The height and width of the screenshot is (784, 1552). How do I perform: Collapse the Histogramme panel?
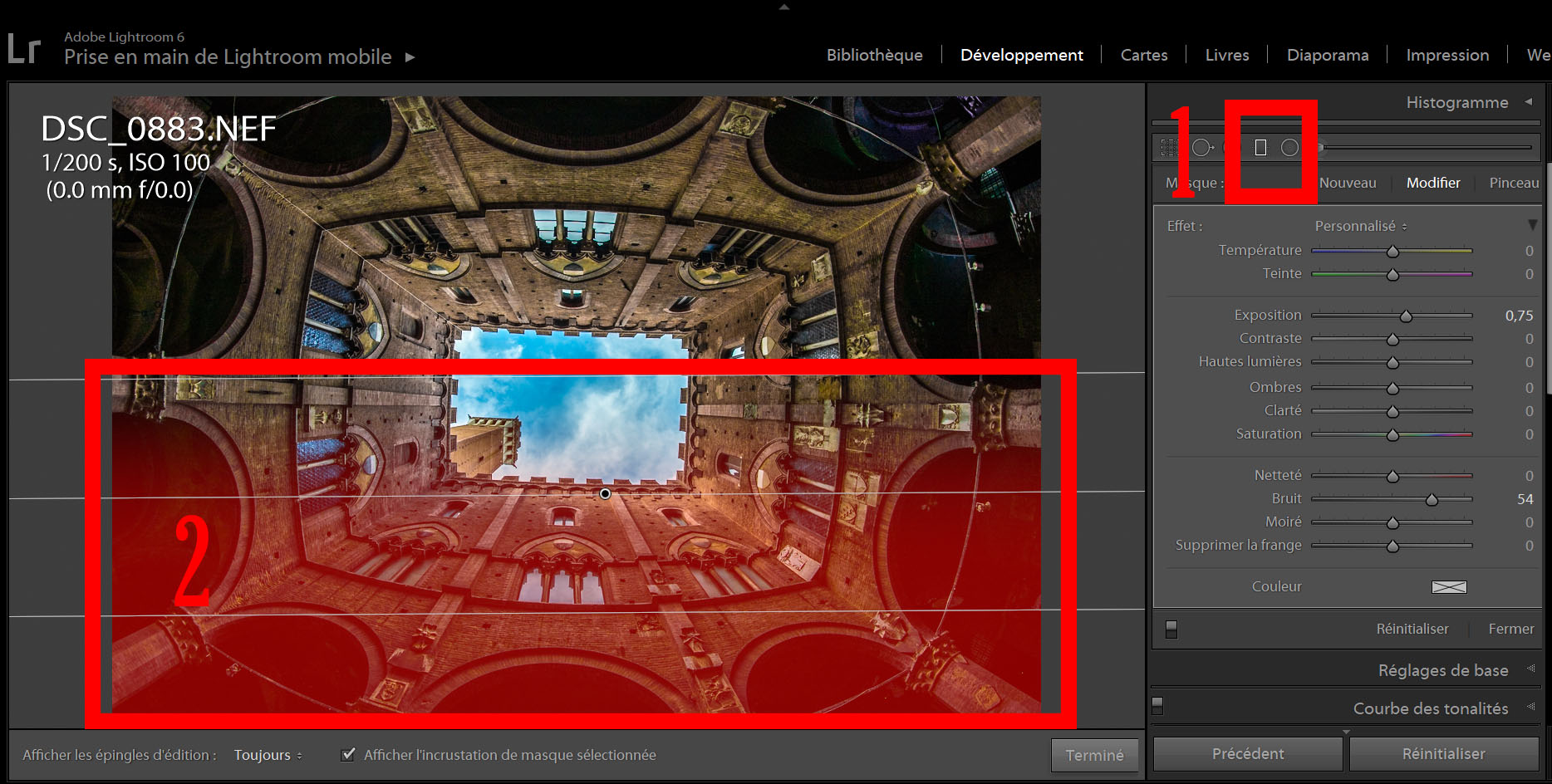tap(1529, 102)
